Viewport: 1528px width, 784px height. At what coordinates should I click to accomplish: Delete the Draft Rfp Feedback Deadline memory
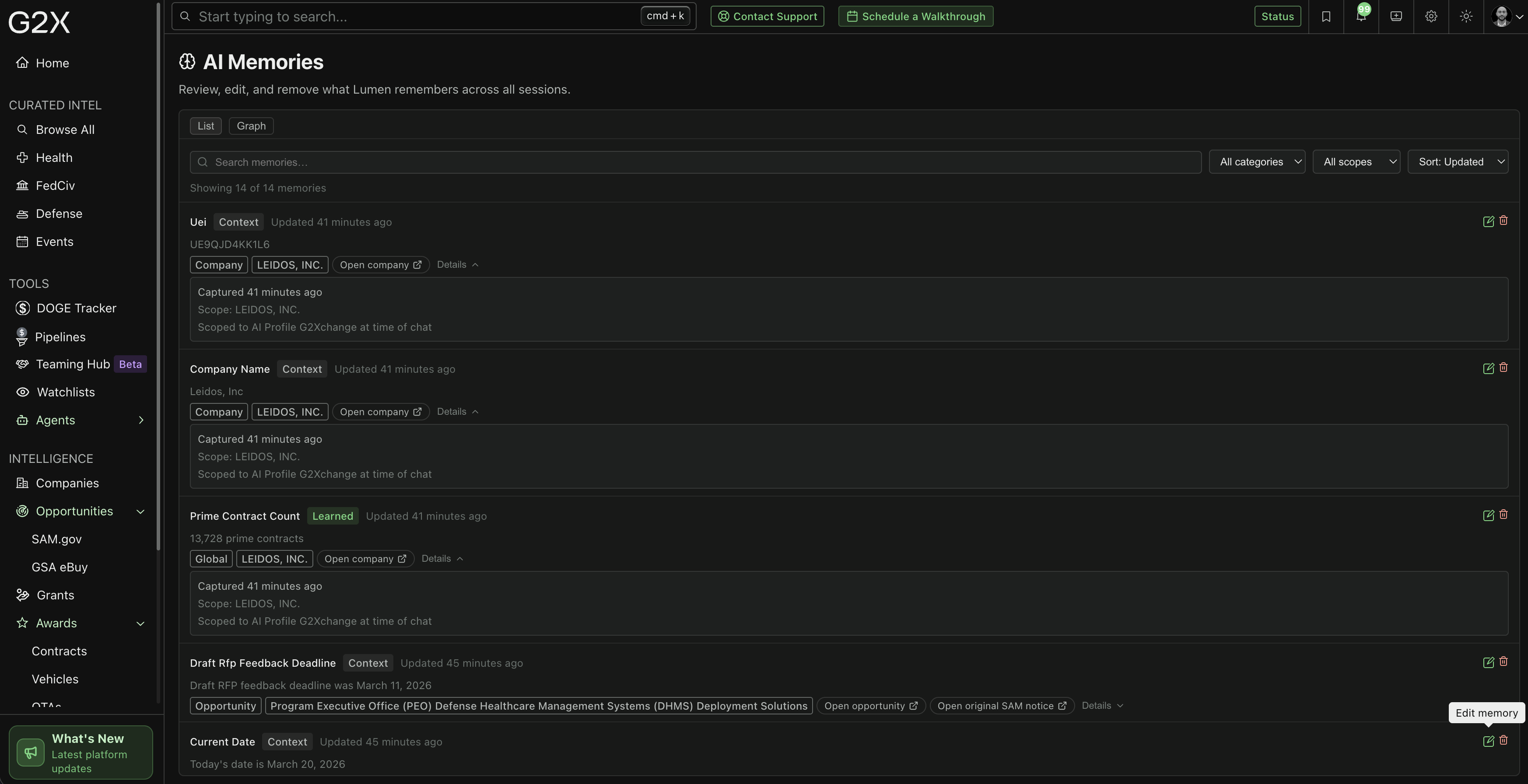pos(1503,662)
